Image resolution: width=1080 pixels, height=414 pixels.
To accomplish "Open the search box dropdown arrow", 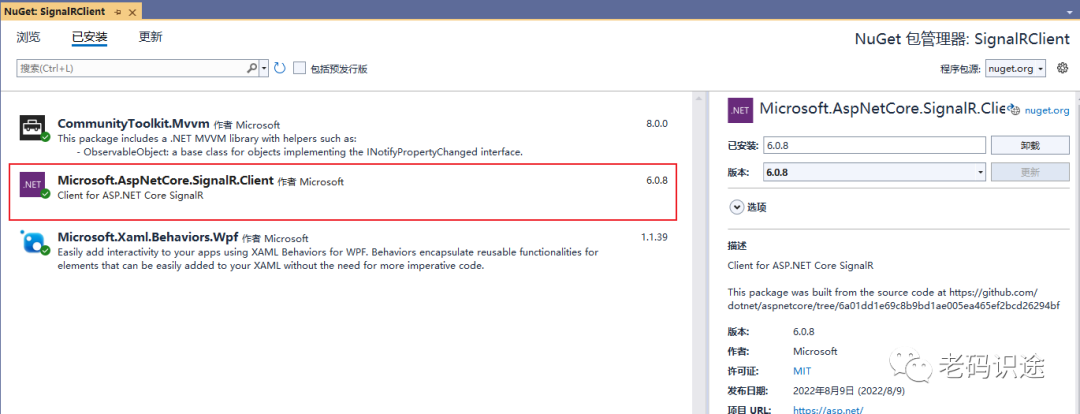I will coord(264,68).
